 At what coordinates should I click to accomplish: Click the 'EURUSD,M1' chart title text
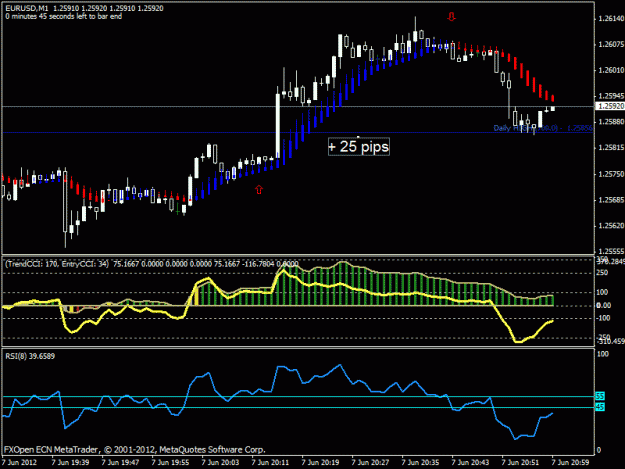pyautogui.click(x=27, y=8)
